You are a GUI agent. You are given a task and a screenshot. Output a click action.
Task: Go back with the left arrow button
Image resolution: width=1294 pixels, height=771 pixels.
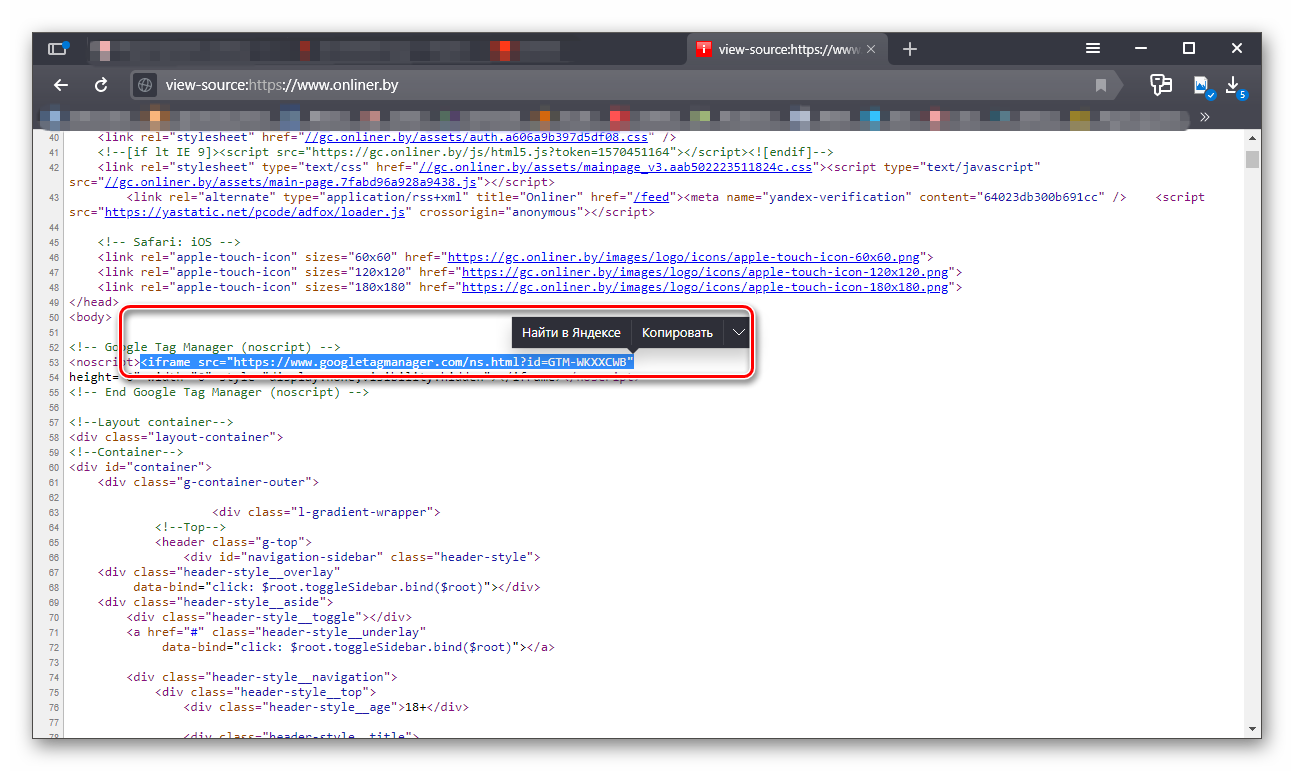tap(61, 85)
